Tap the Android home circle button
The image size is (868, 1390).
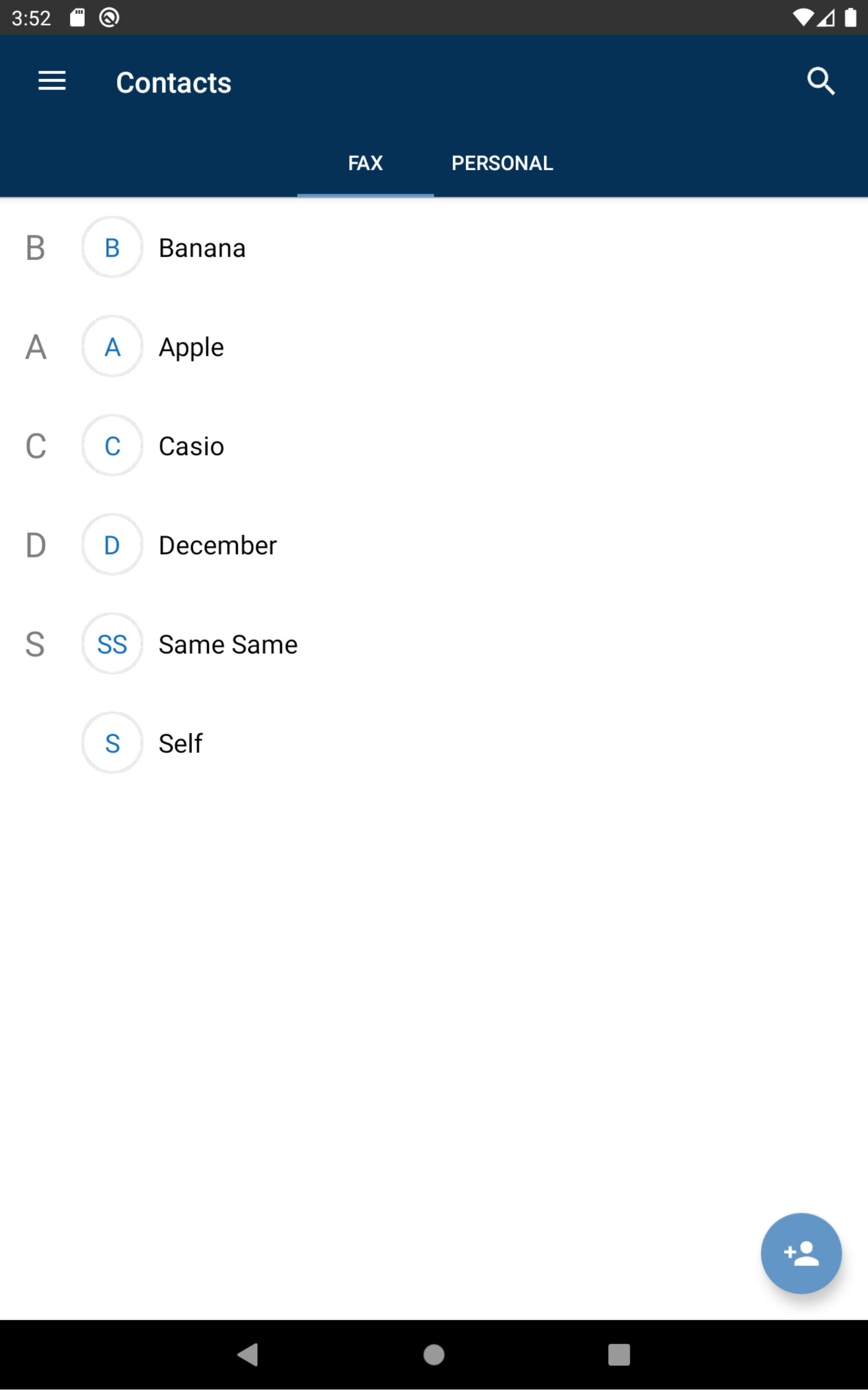434,1356
